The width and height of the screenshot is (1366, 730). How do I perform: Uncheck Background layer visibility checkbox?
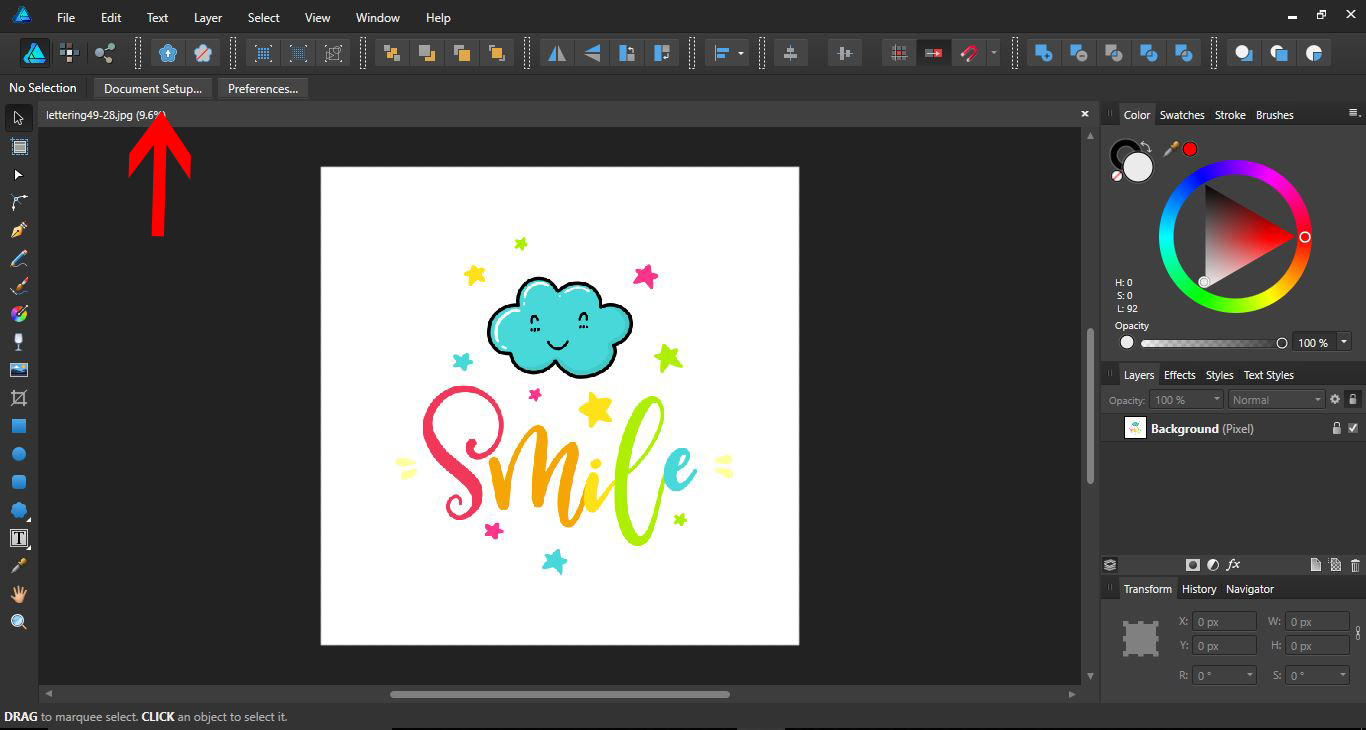click(x=1353, y=428)
